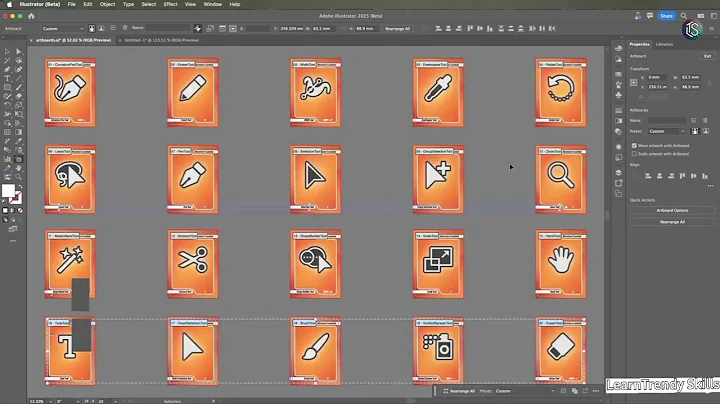Open the Asset Export panel from the dock
Image resolution: width=720 pixels, height=404 pixels.
[x=619, y=183]
